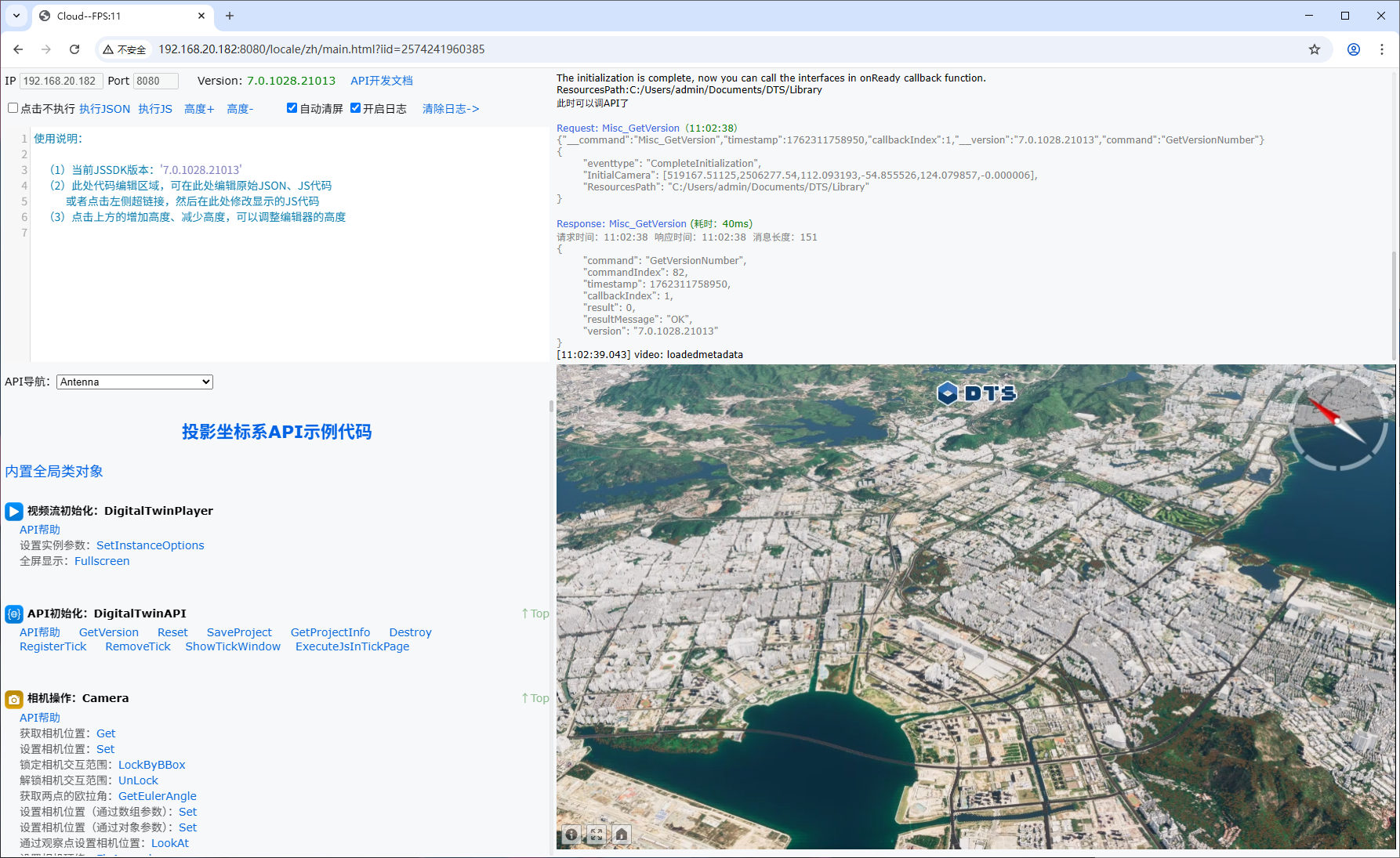1400x858 pixels.
Task: Select the Cloud--FPS browser tab
Action: 118,16
